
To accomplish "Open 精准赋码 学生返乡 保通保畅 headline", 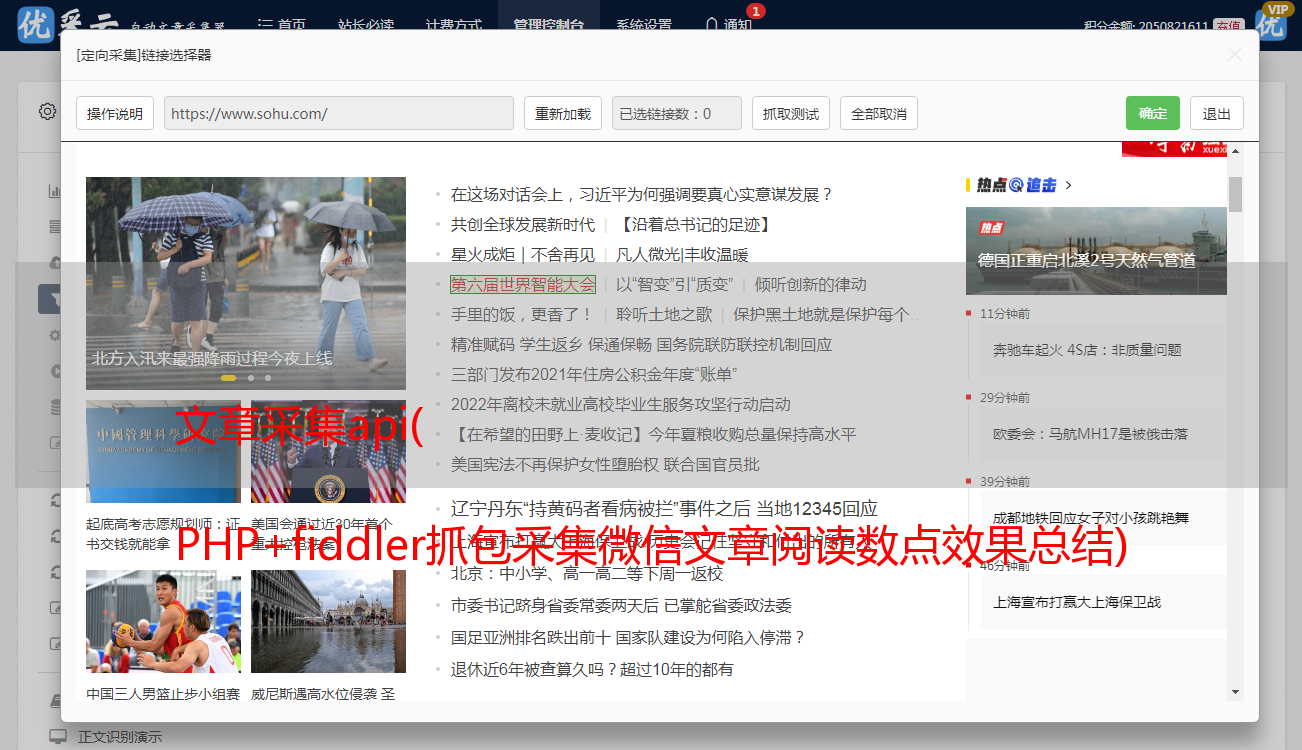I will click(x=641, y=344).
